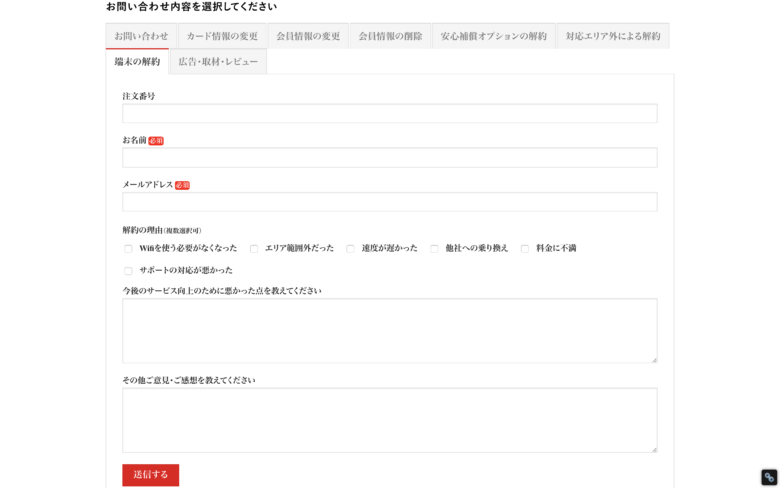This screenshot has height=488, width=780.
Task: Select 対応エリア外による解約 tab
Action: (x=613, y=36)
